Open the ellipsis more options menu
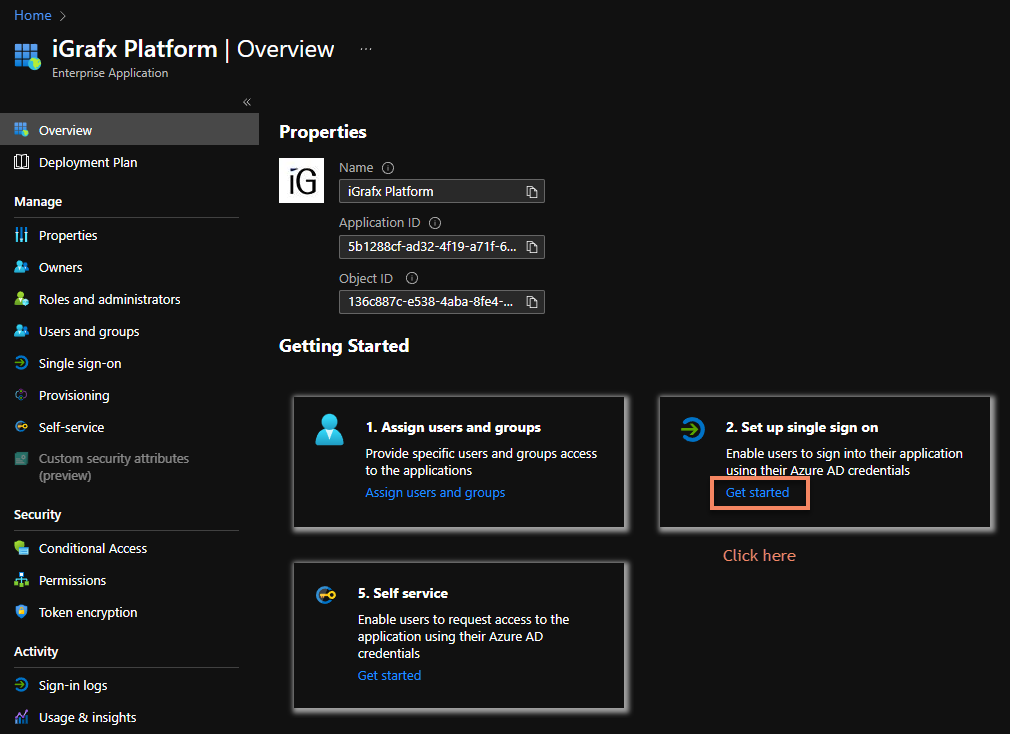1010x734 pixels. [366, 49]
